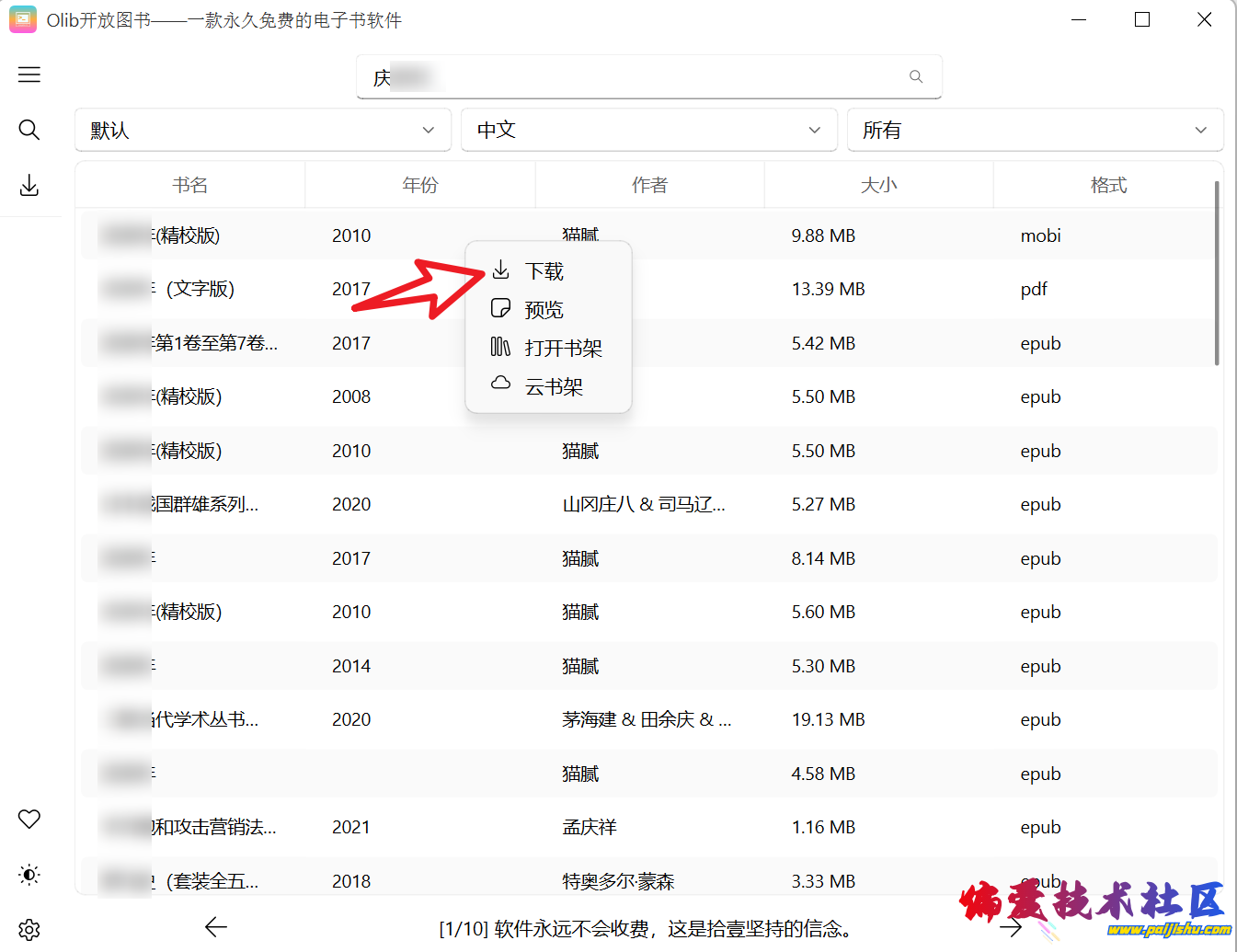Open favorites via heart icon
Image resolution: width=1237 pixels, height=952 pixels.
tap(29, 819)
